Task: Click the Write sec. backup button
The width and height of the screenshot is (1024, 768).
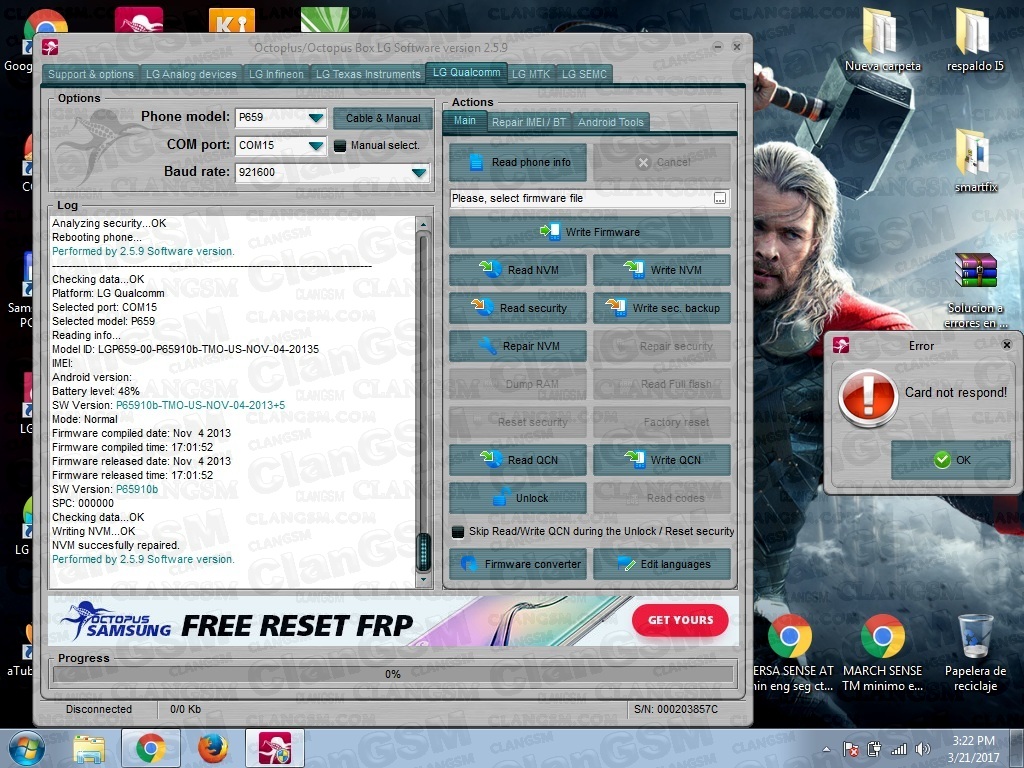Action: click(662, 308)
